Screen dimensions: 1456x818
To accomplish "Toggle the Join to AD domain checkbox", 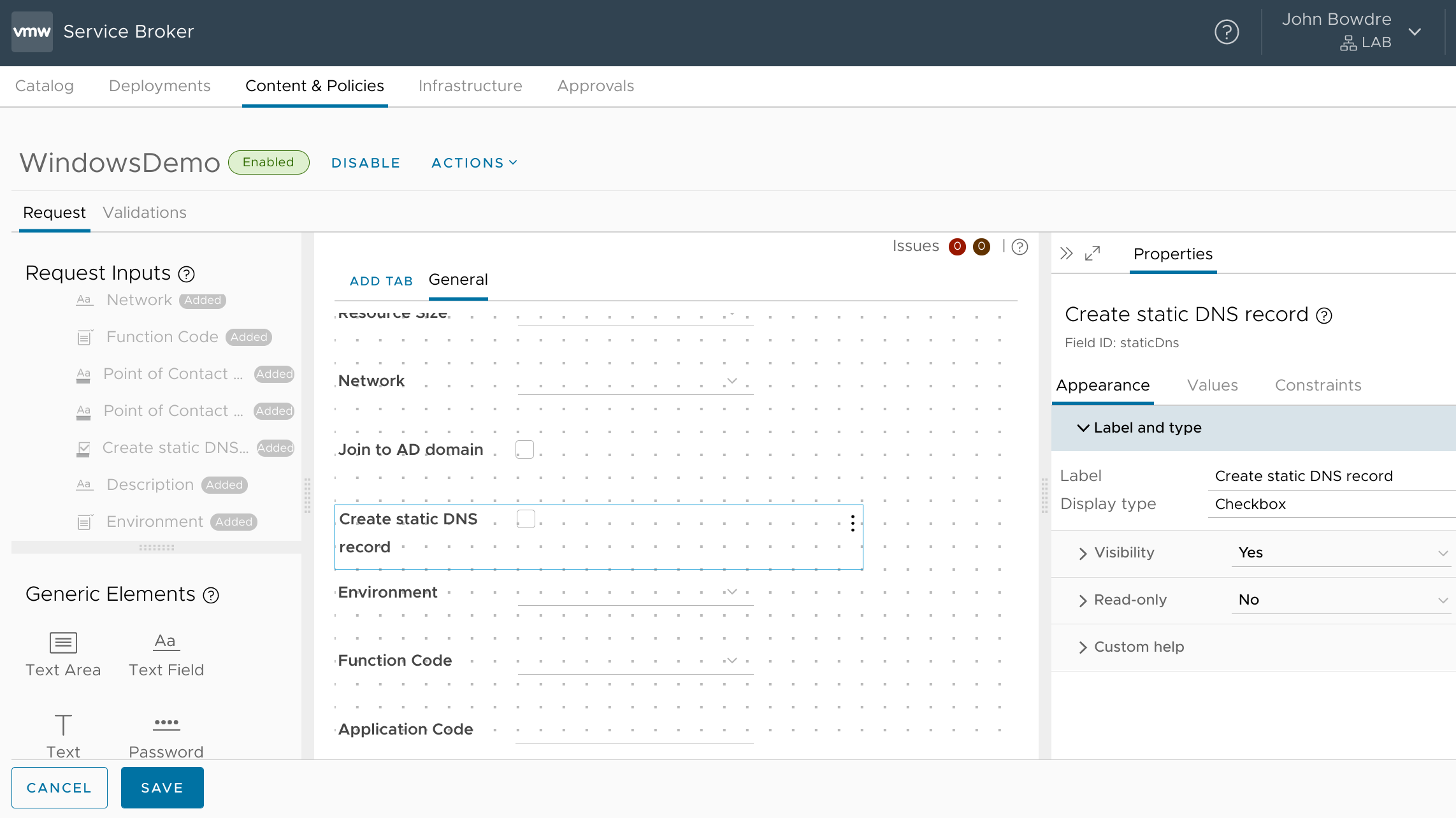I will click(x=523, y=449).
